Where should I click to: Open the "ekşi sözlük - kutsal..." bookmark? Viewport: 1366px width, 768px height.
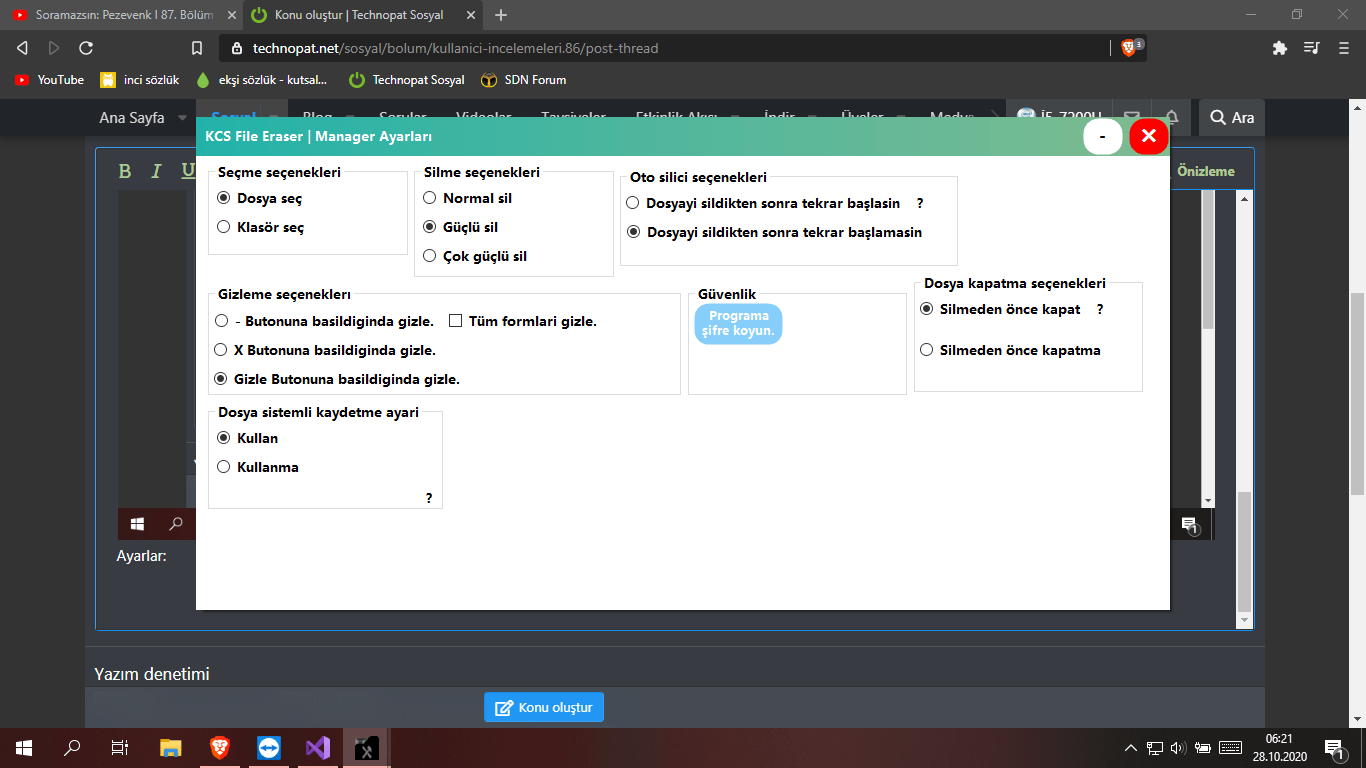262,80
